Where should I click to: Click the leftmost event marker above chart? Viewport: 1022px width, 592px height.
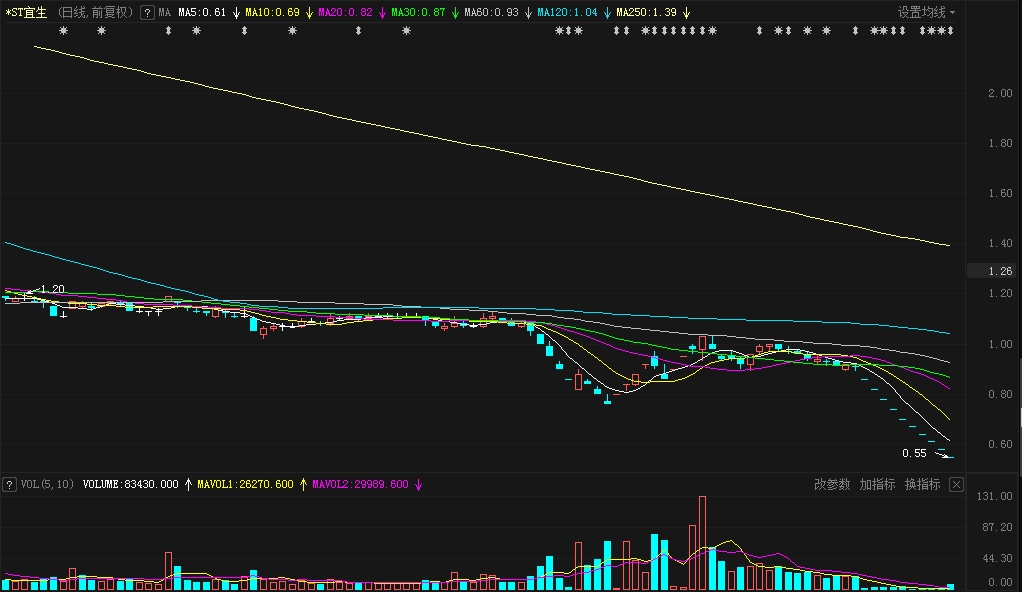pos(63,31)
